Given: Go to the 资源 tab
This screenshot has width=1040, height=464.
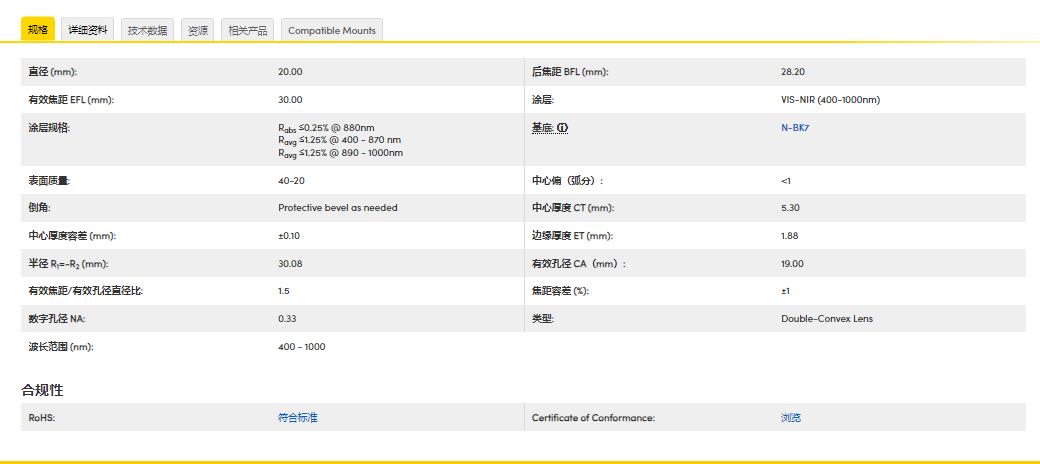Looking at the screenshot, I should click(198, 30).
